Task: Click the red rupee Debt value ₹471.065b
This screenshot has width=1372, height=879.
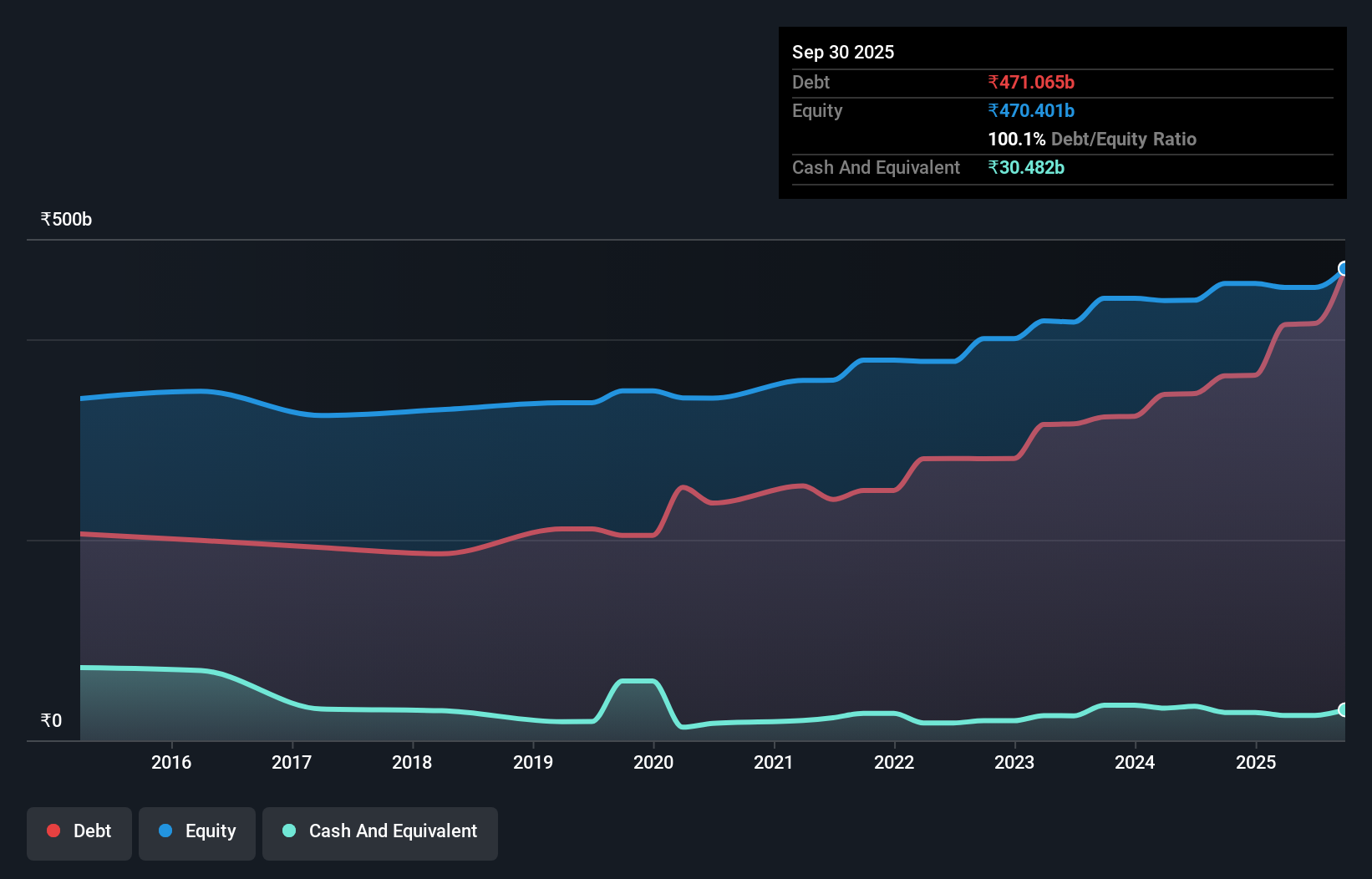Action: pyautogui.click(x=1032, y=82)
